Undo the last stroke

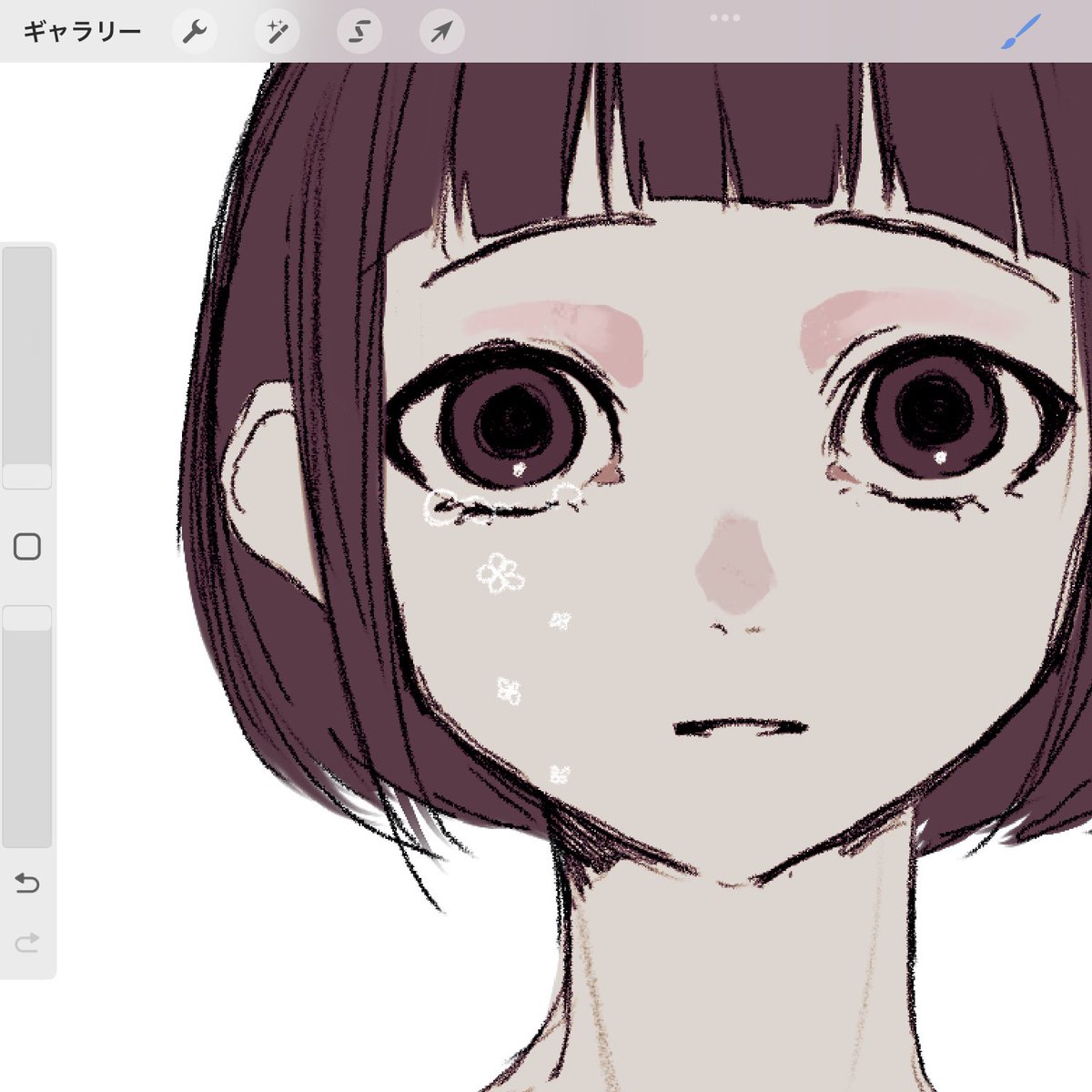(27, 883)
